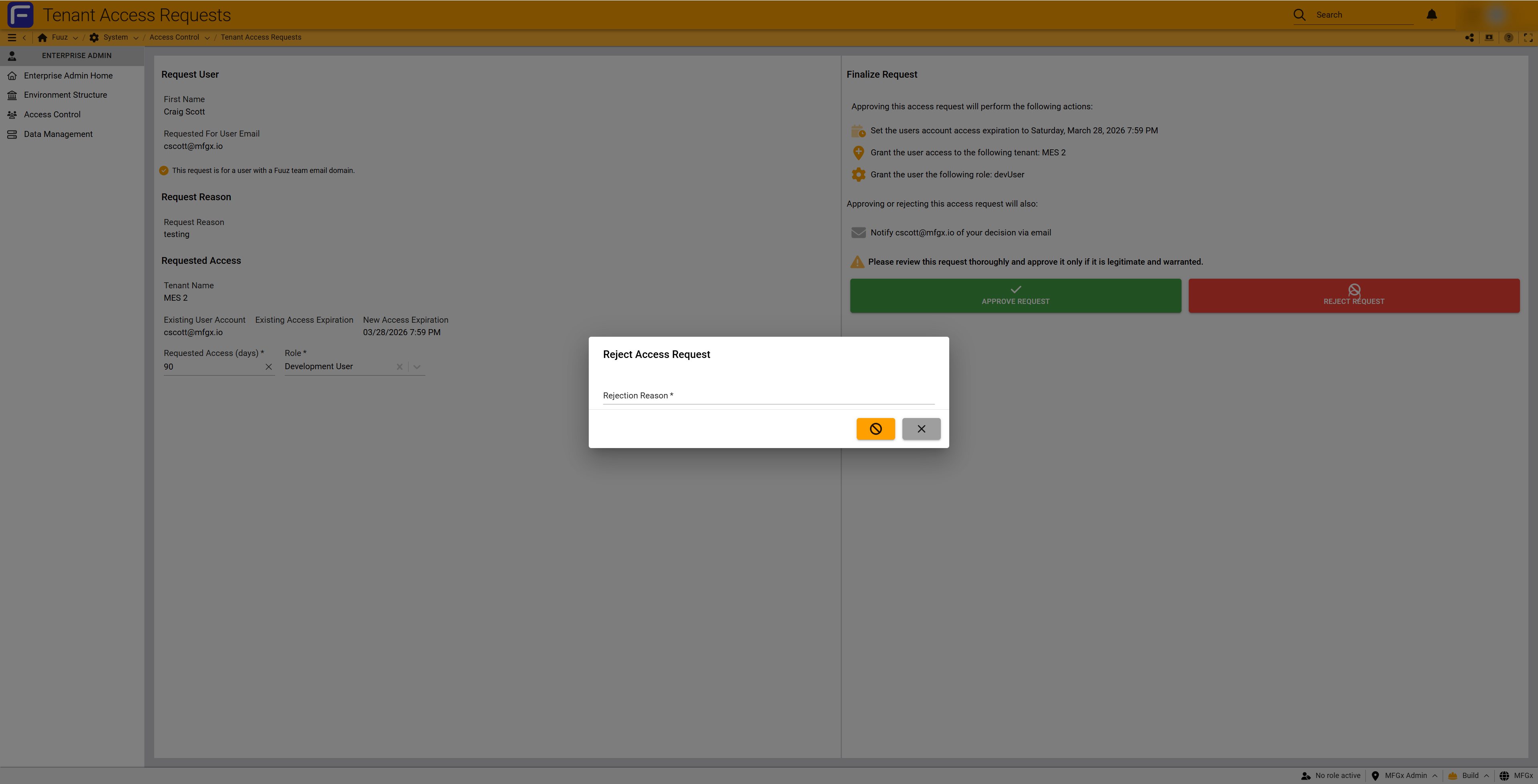Expand the System breadcrumb dropdown
This screenshot has height=784, width=1538.
coord(135,38)
